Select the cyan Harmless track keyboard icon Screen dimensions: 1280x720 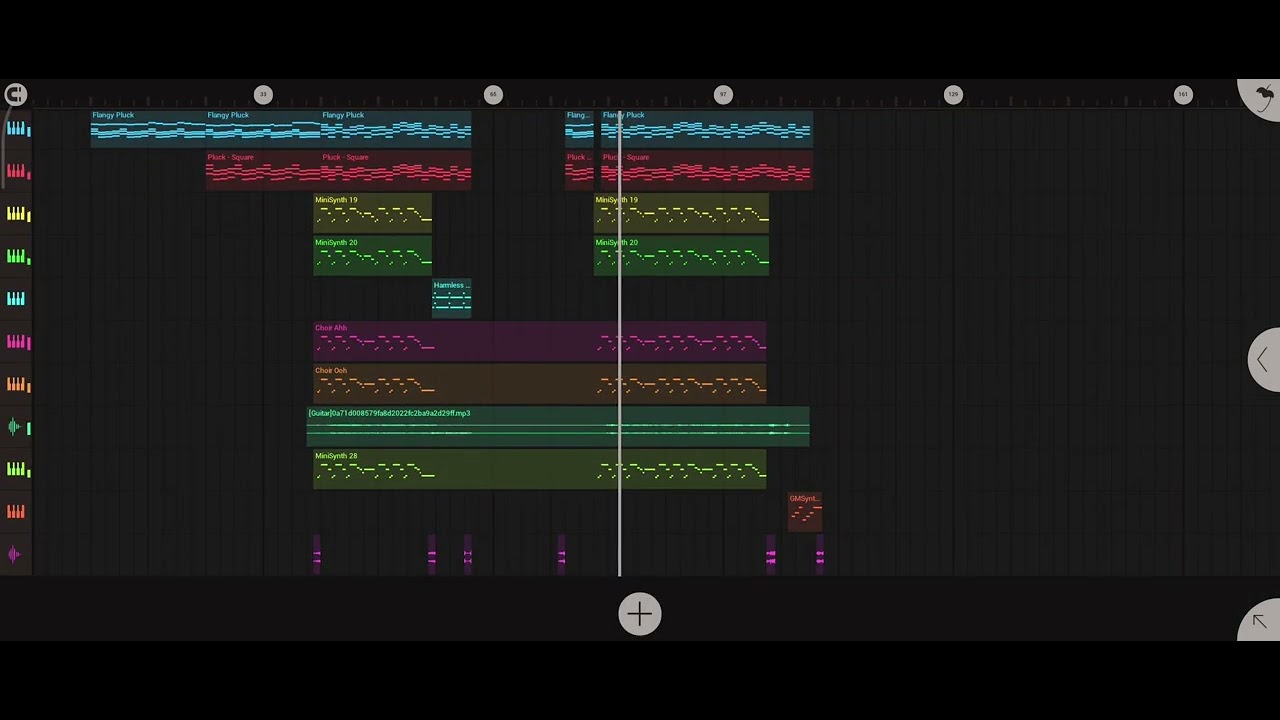point(16,299)
